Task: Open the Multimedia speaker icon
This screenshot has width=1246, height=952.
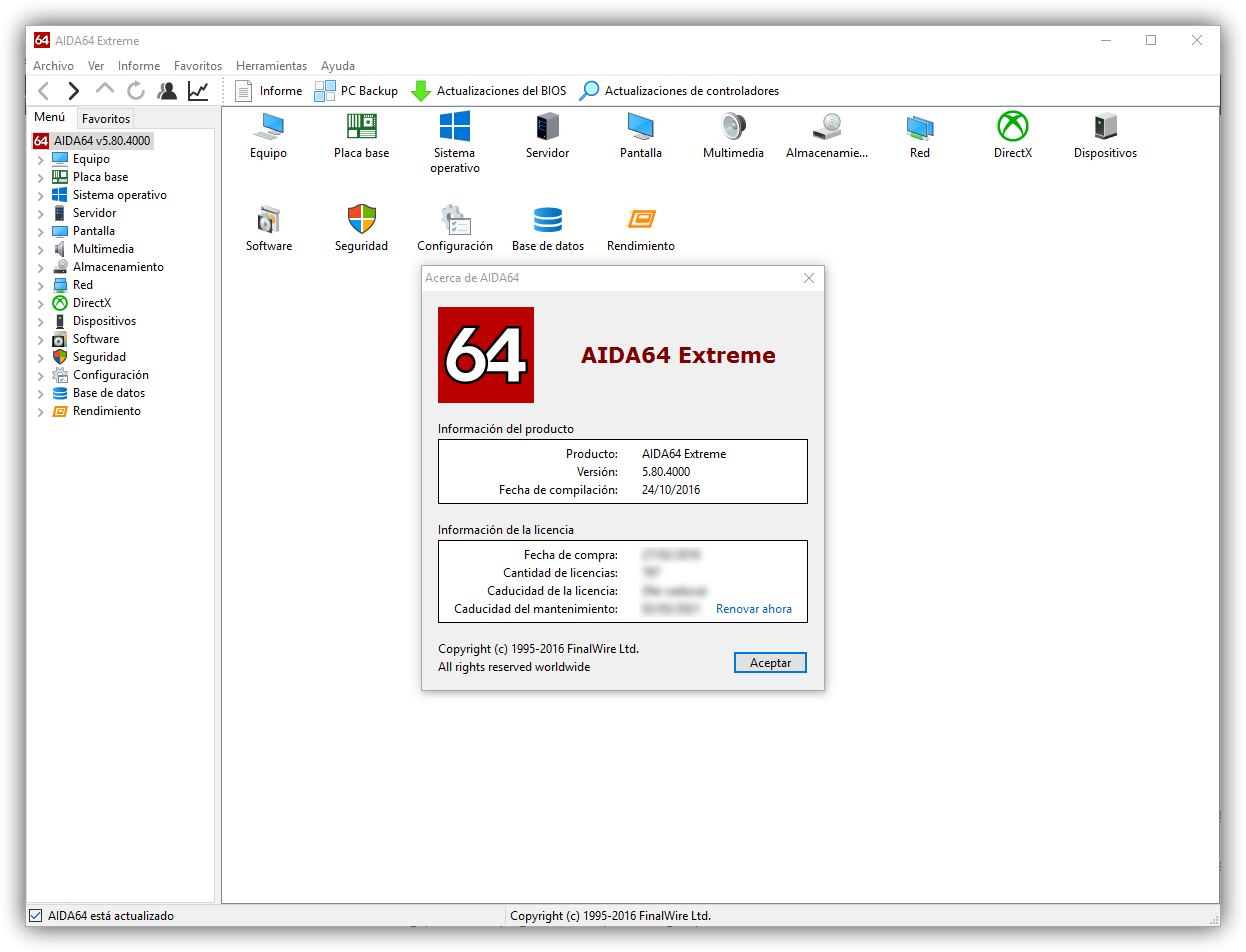Action: coord(733,126)
